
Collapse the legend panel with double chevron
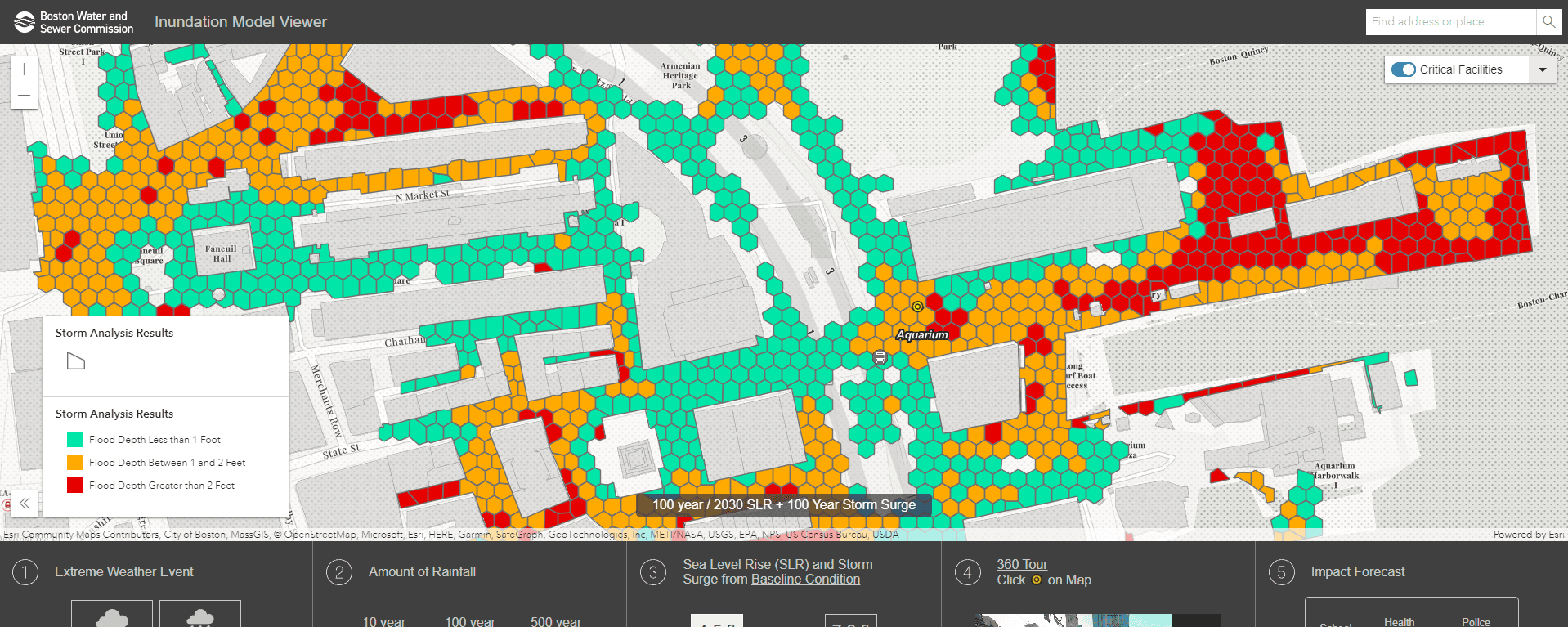click(25, 503)
